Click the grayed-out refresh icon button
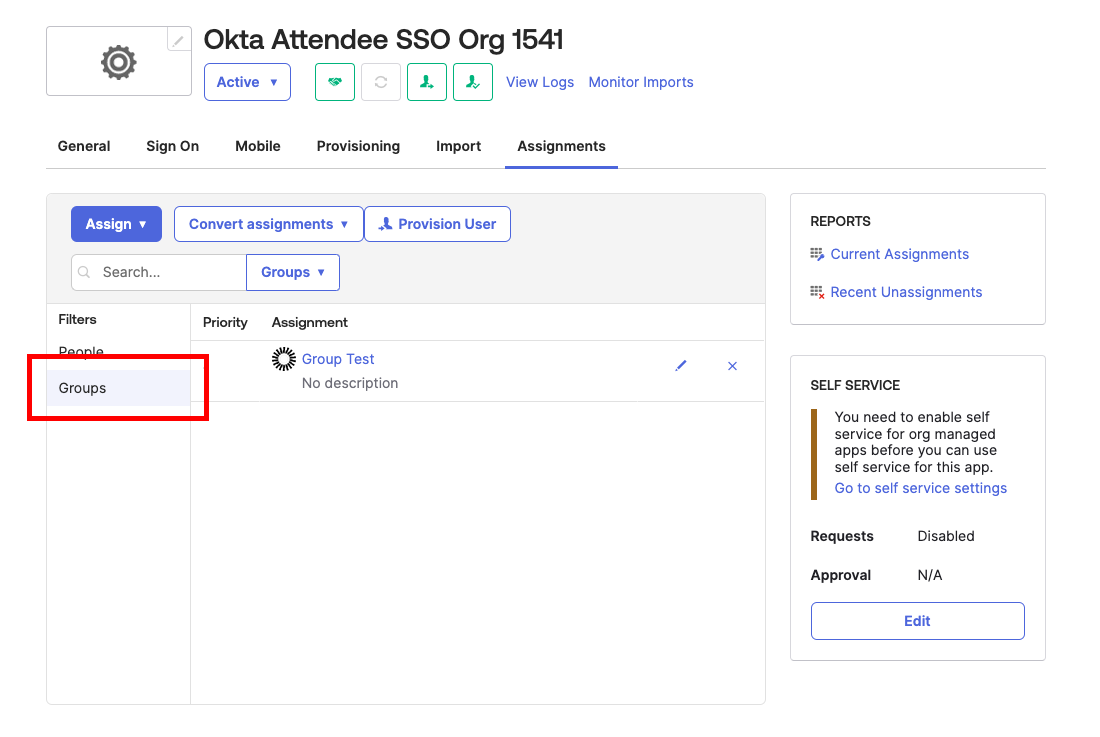Viewport: 1100px width, 737px height. 381,82
